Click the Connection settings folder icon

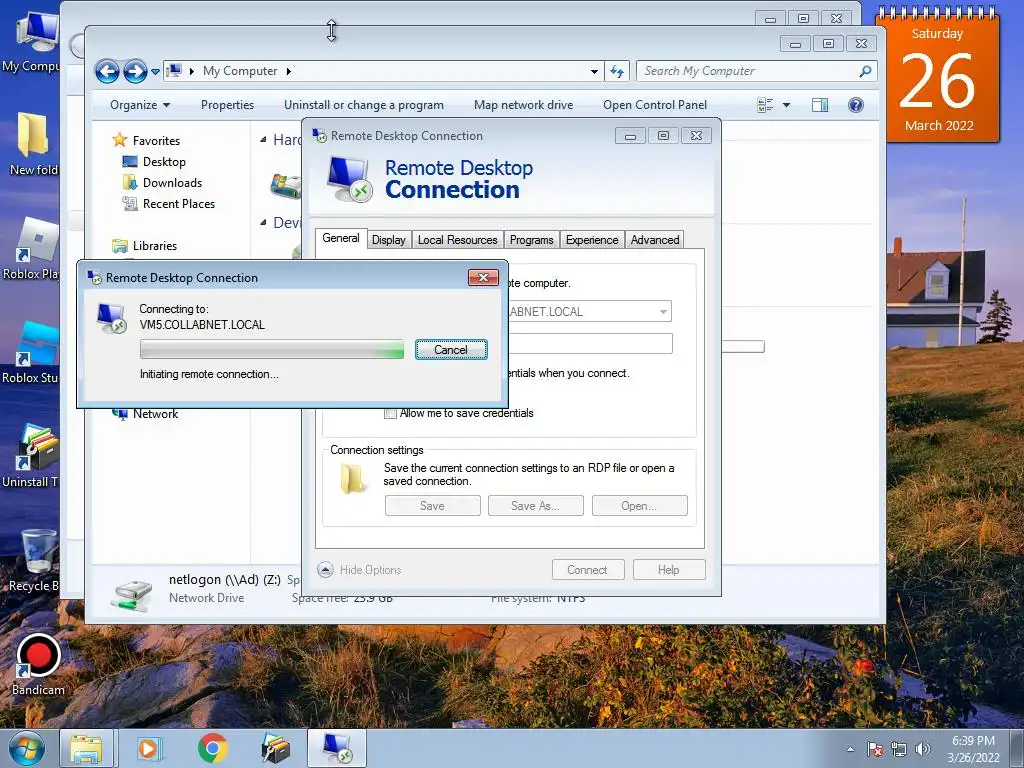(353, 479)
